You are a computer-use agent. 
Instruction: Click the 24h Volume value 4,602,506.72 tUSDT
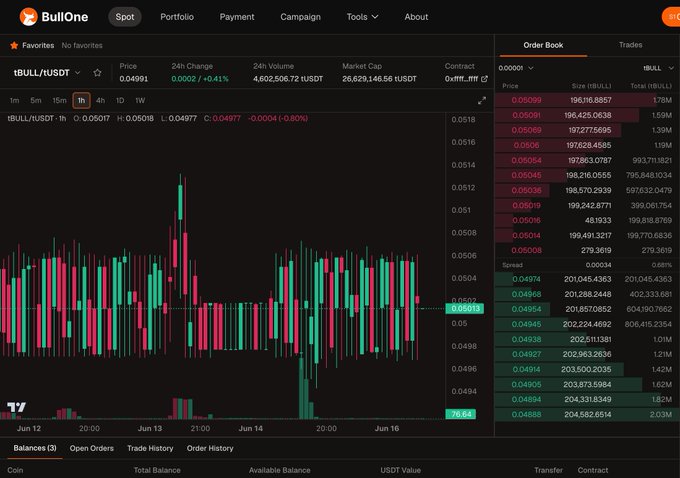[x=288, y=79]
